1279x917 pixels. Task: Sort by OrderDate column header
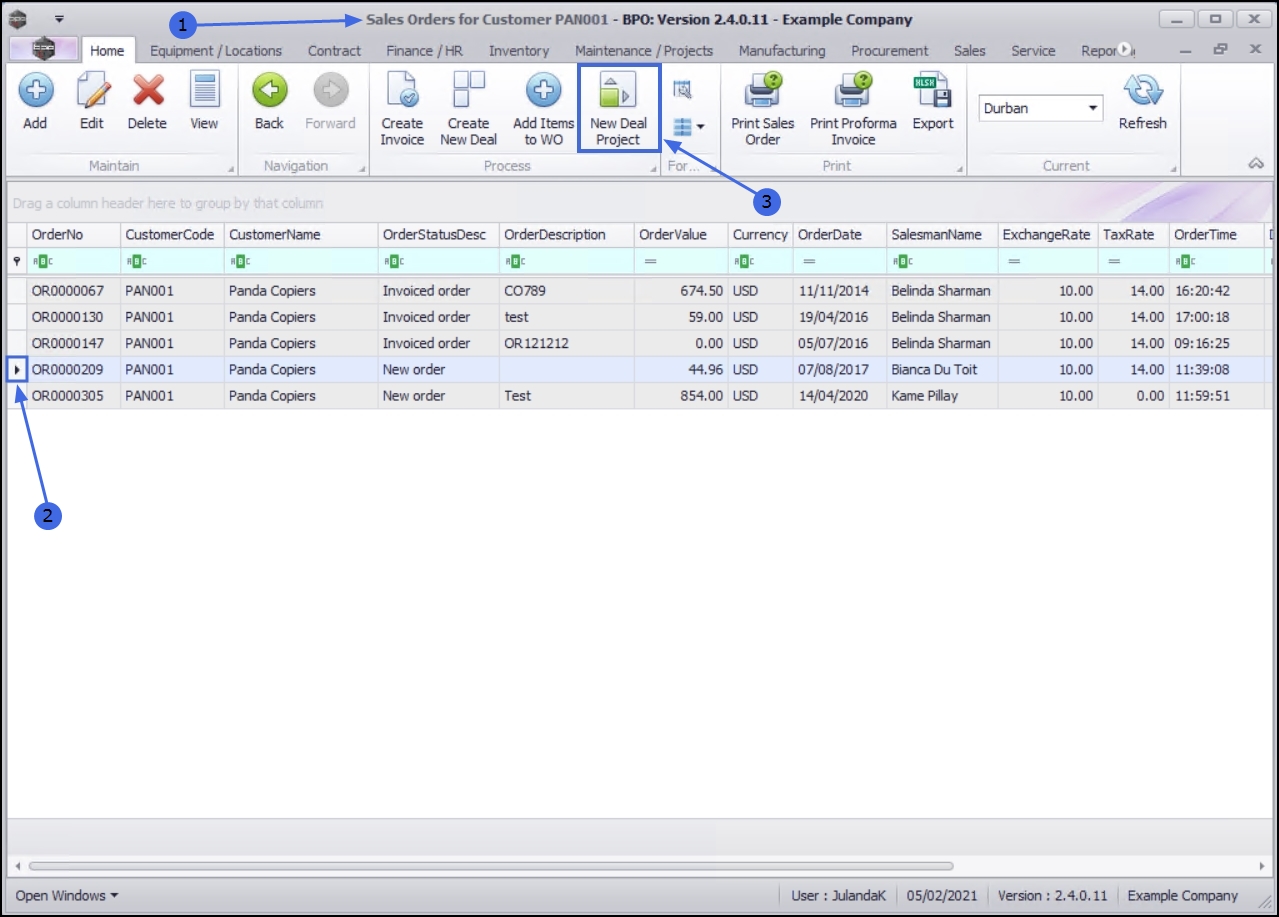pos(840,235)
